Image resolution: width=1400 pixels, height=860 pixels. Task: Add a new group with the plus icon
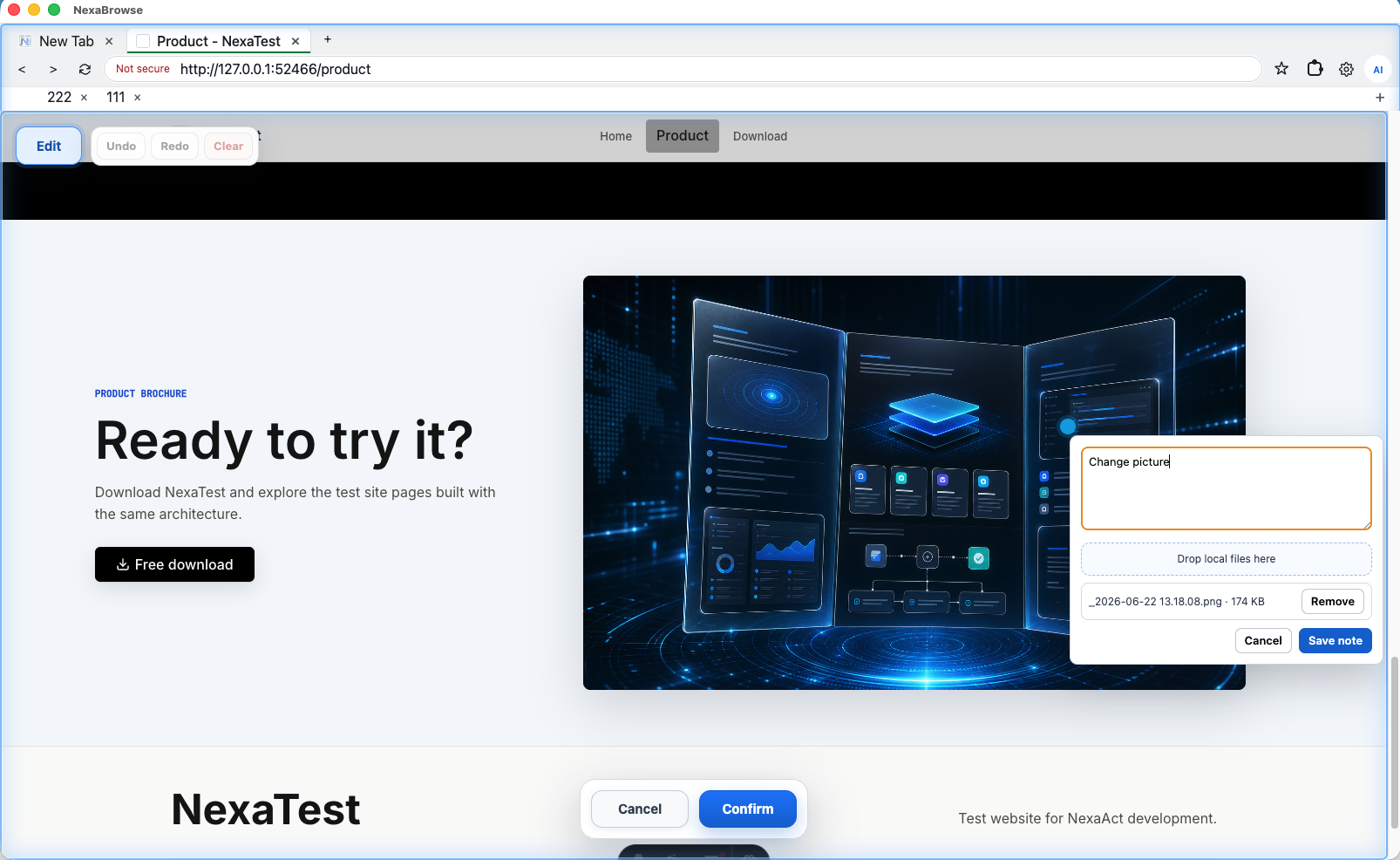pyautogui.click(x=1380, y=98)
